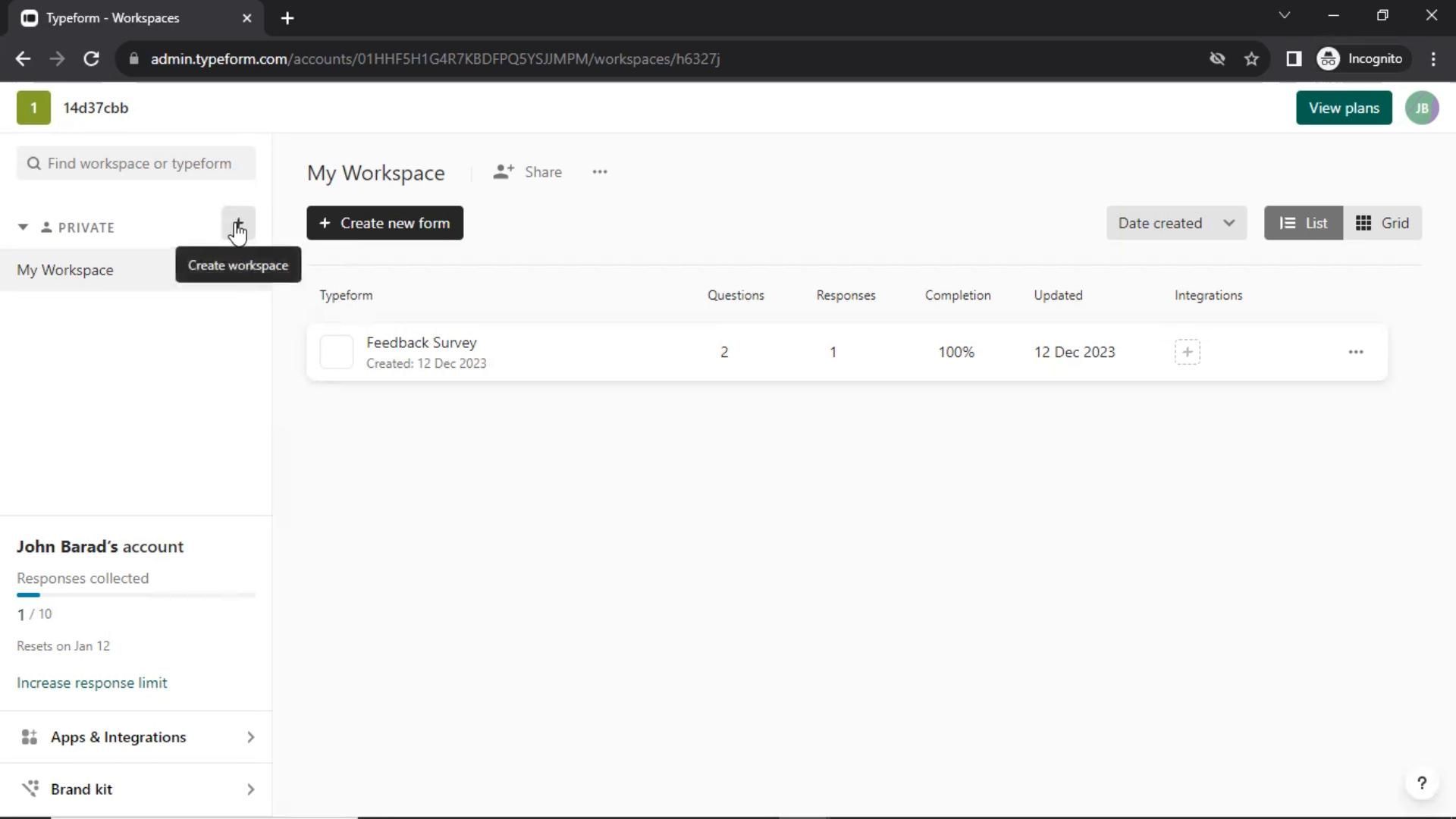Click the Find workspace or typeform field
Screen dimensions: 1456x819
[x=136, y=164]
